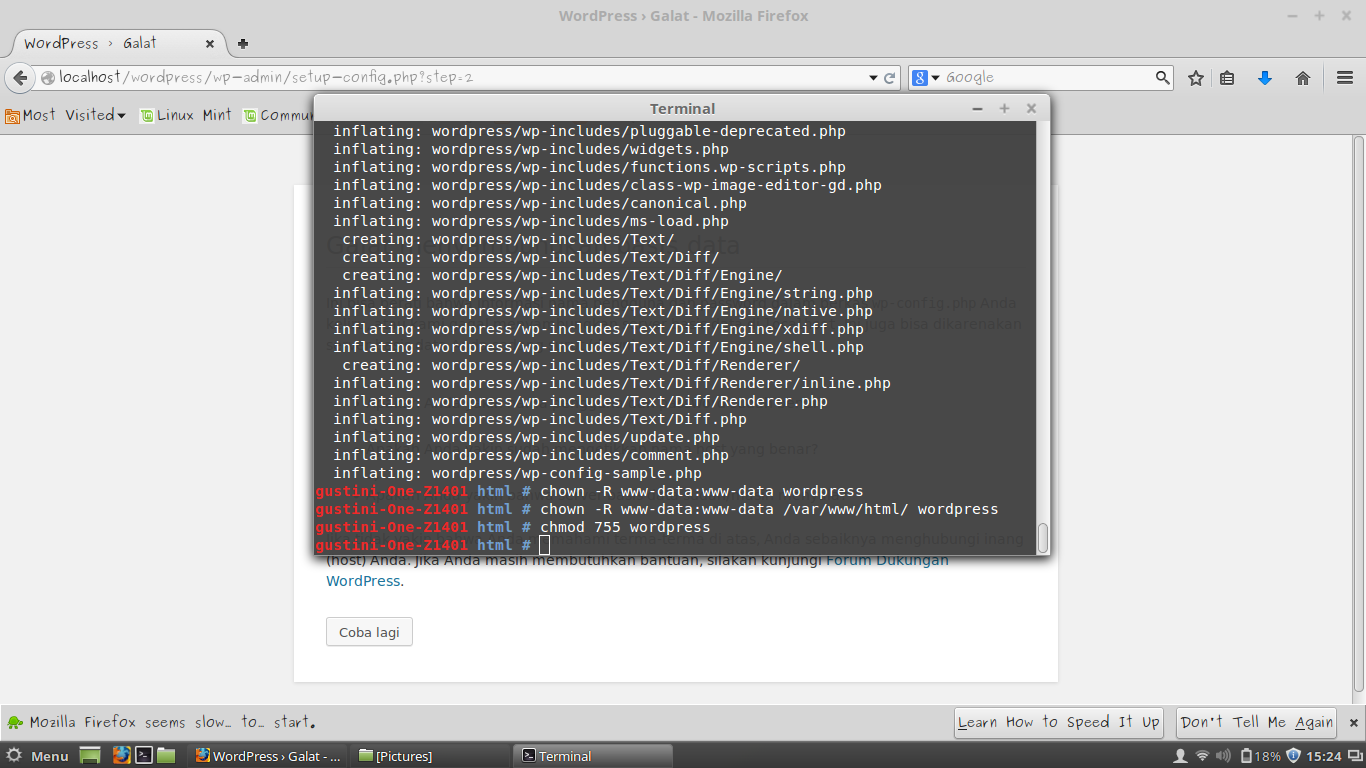The height and width of the screenshot is (768, 1366).
Task: Click the reload icon in address bar
Action: tap(890, 78)
